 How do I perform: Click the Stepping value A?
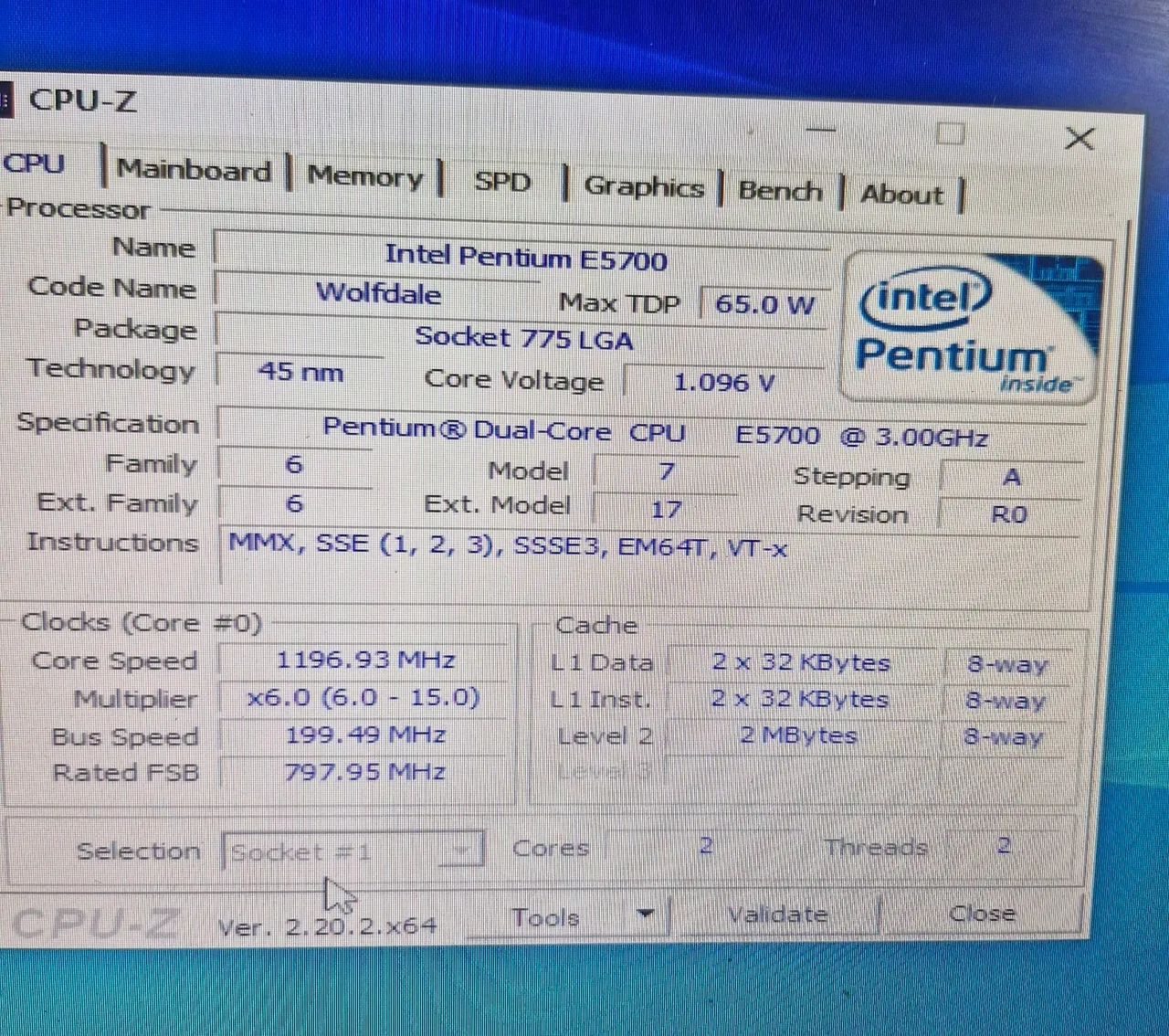coord(1010,478)
